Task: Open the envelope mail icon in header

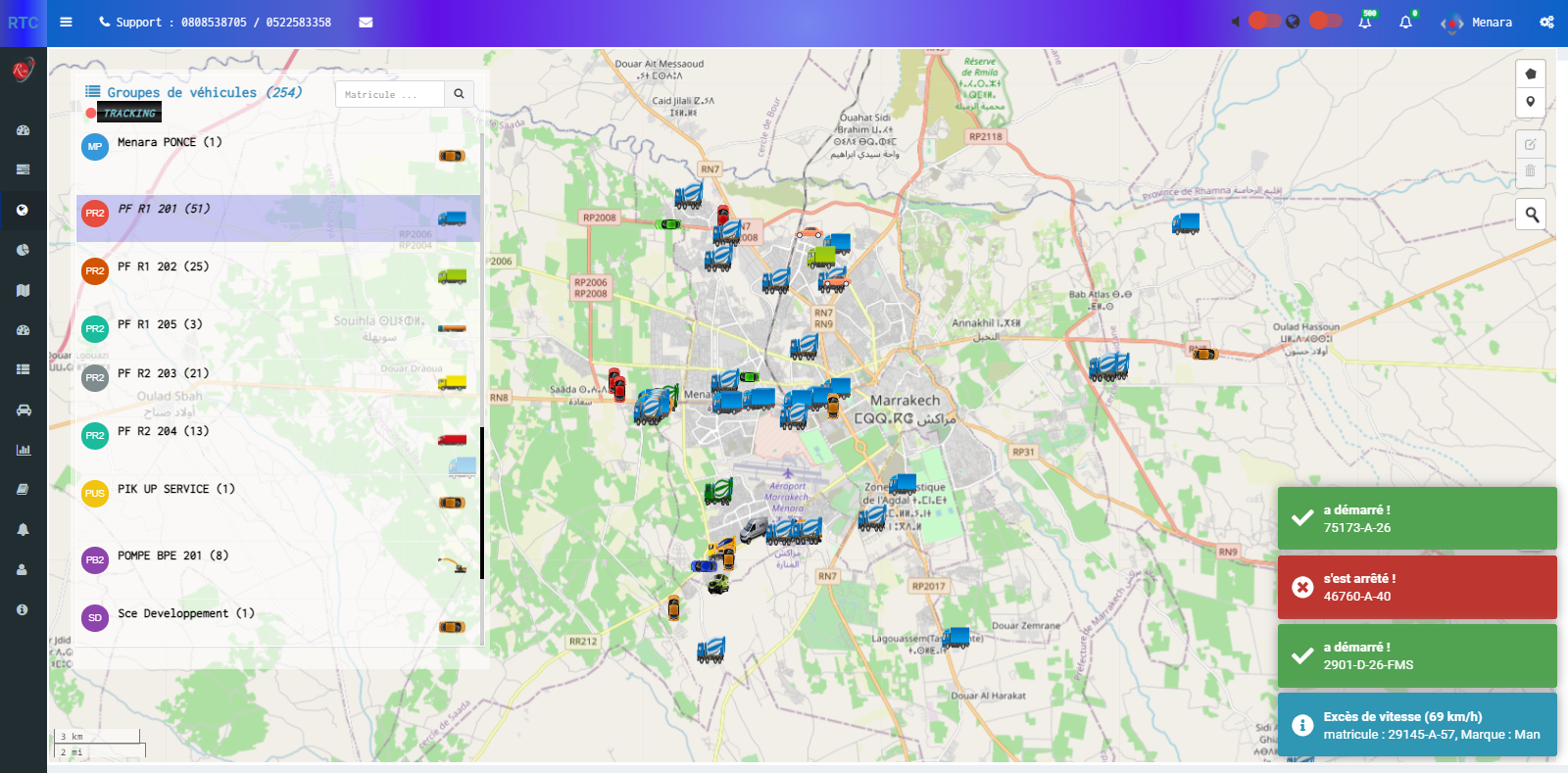Action: point(366,23)
